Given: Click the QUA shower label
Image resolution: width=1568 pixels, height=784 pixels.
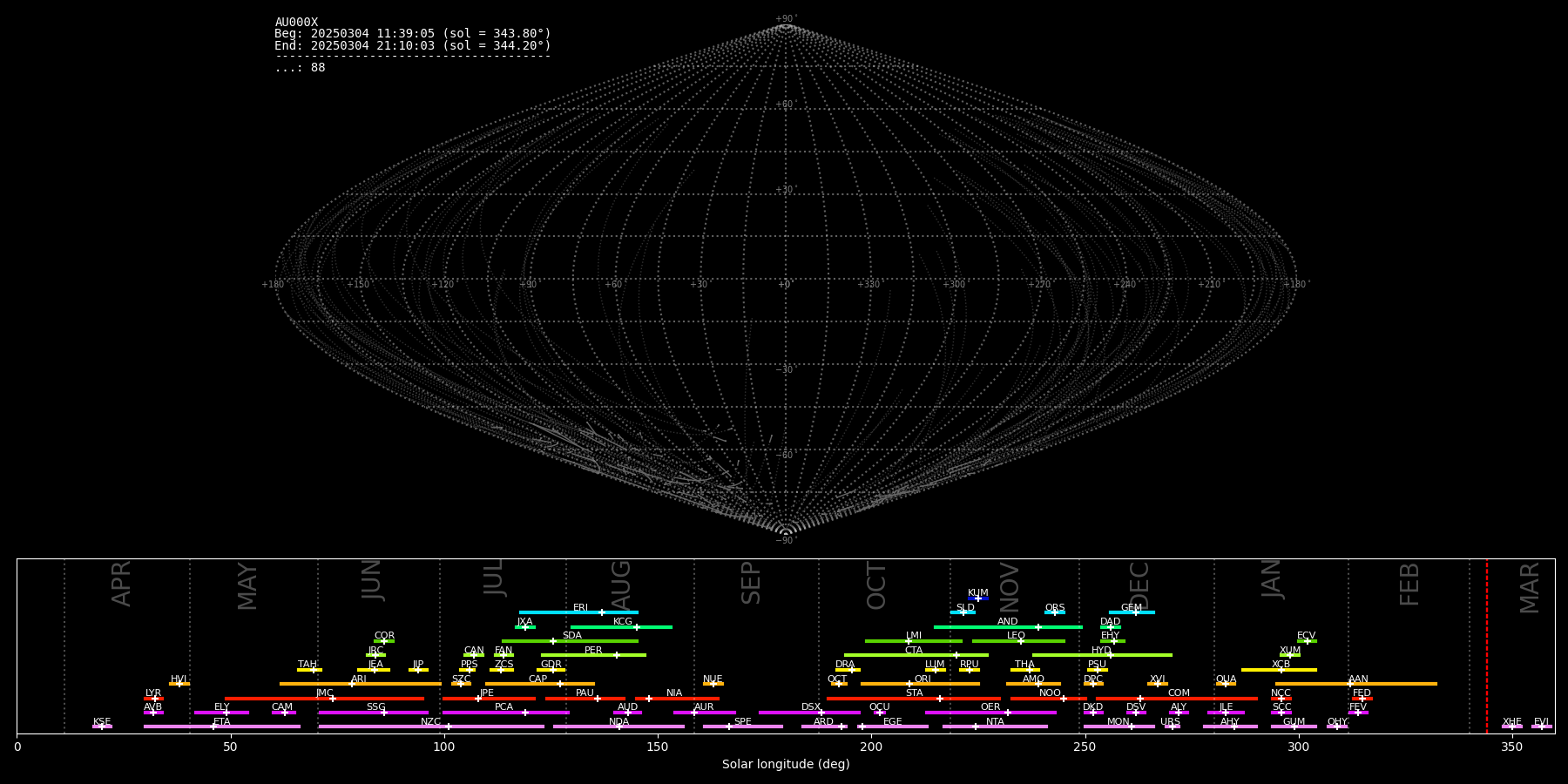Looking at the screenshot, I should tap(1226, 679).
